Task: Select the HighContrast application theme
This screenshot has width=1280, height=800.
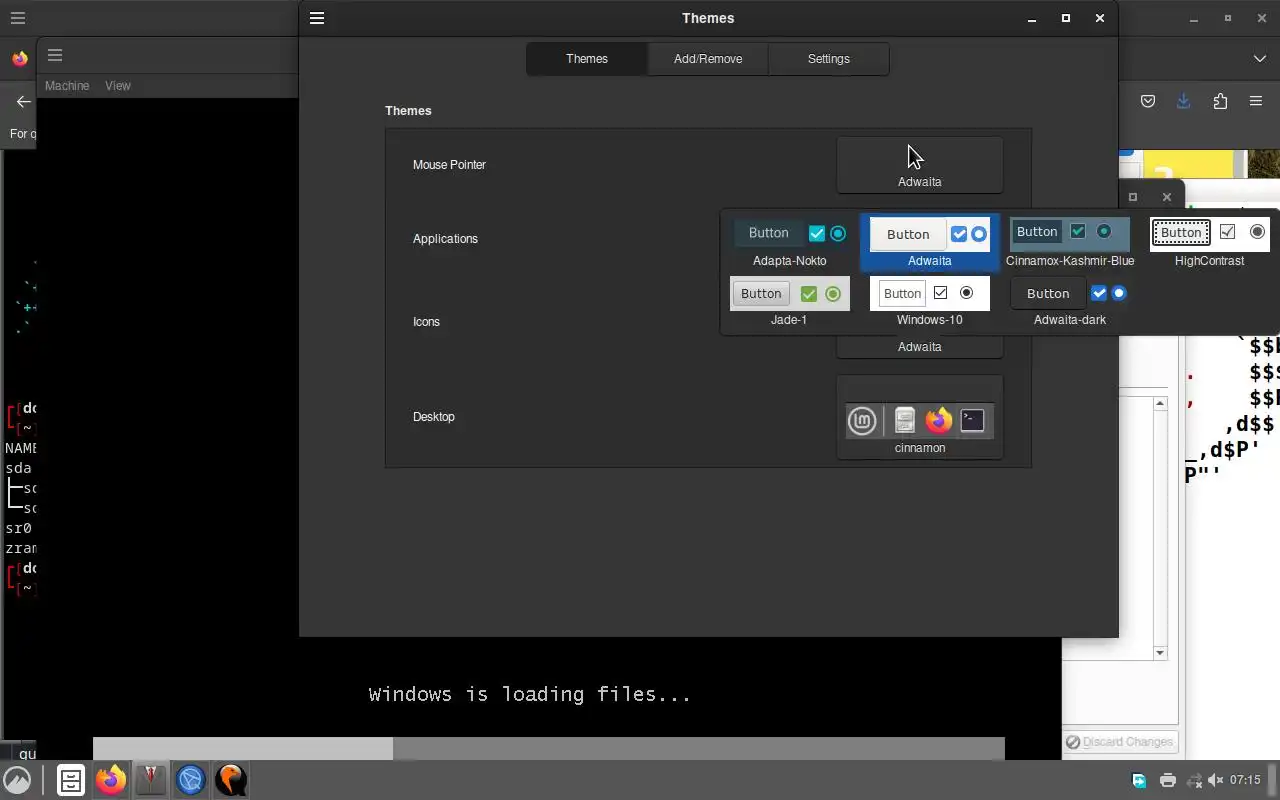Action: [1210, 244]
